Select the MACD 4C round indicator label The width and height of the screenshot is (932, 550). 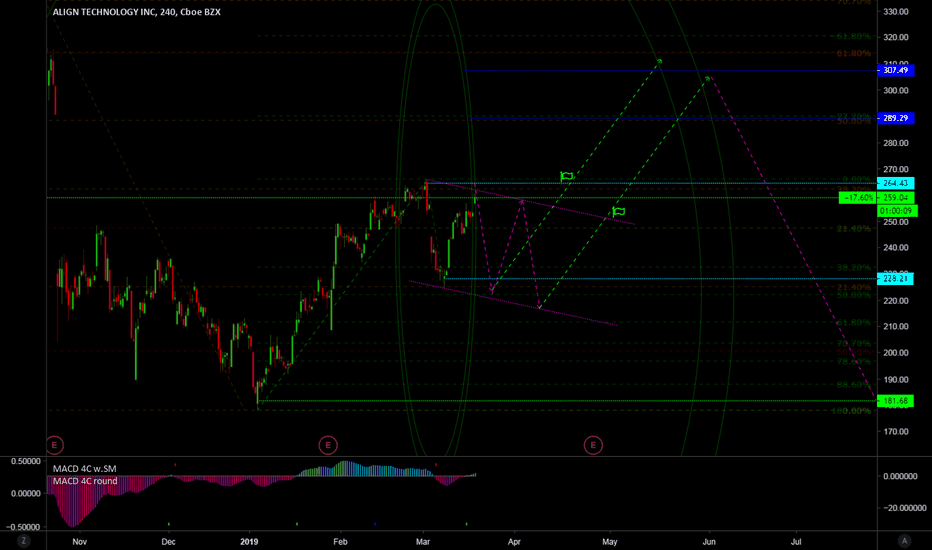click(x=85, y=481)
